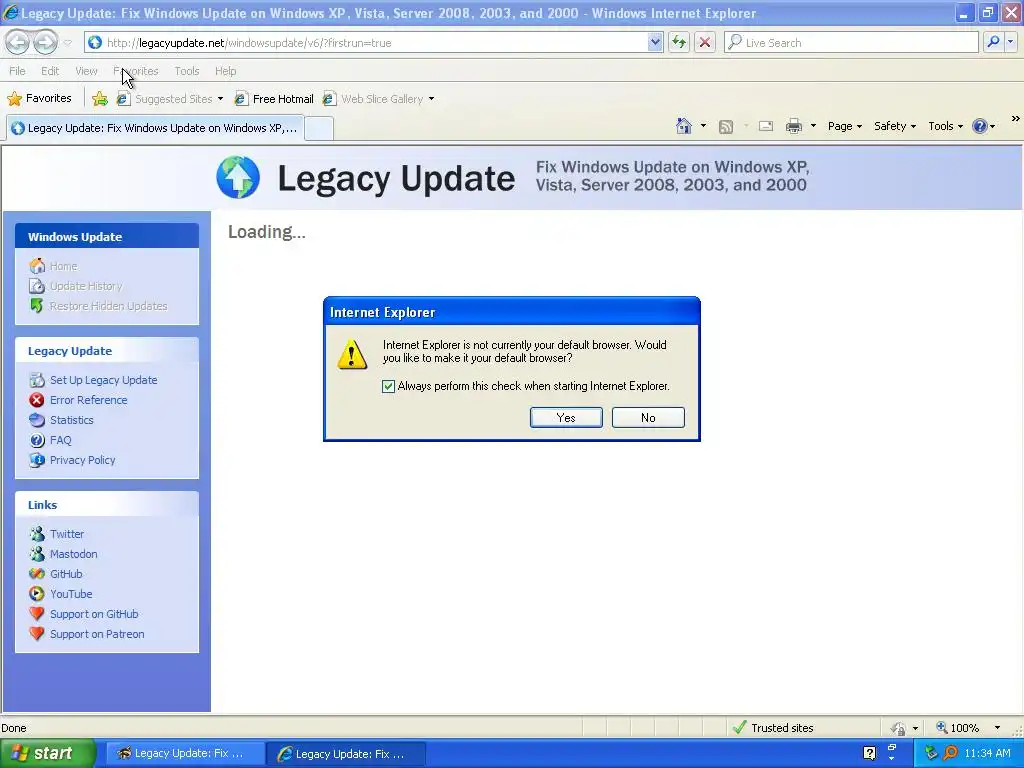Click the Legacy Update globe logo
The width and height of the screenshot is (1024, 768).
(238, 177)
